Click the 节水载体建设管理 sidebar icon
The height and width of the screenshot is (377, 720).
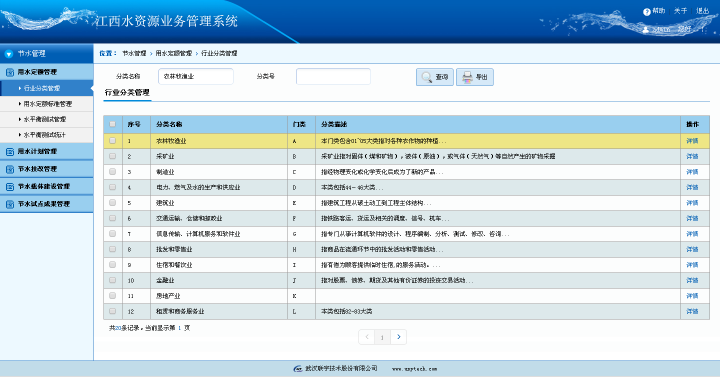10,186
